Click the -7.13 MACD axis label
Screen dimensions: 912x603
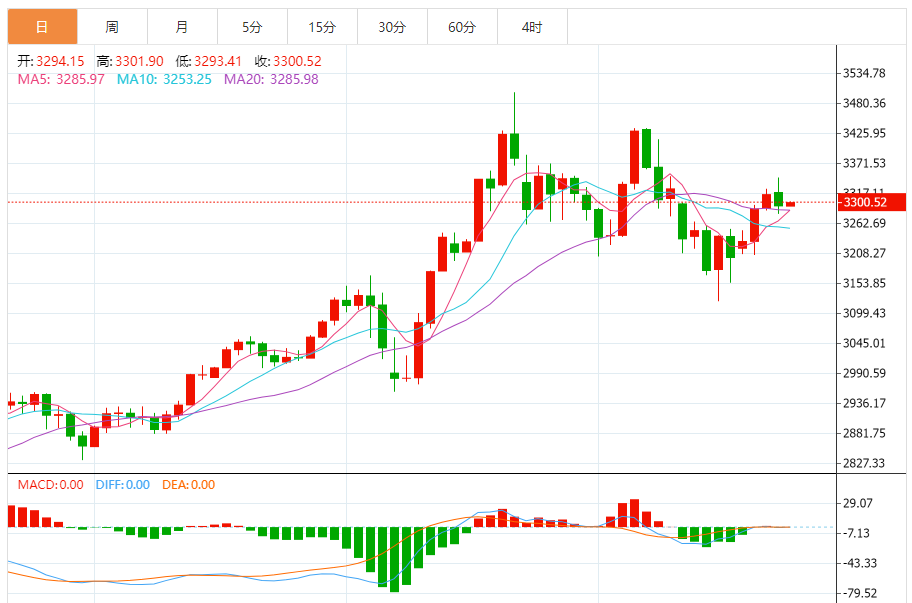856,533
